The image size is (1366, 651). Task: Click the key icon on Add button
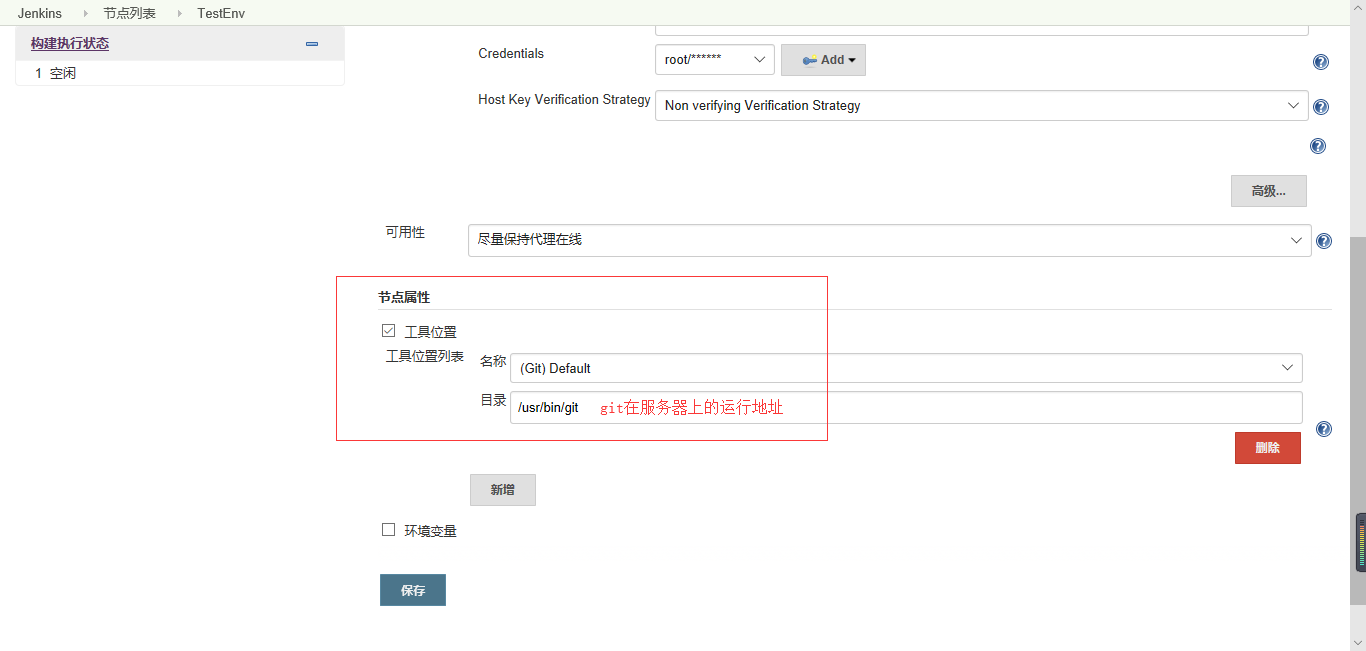click(x=809, y=61)
